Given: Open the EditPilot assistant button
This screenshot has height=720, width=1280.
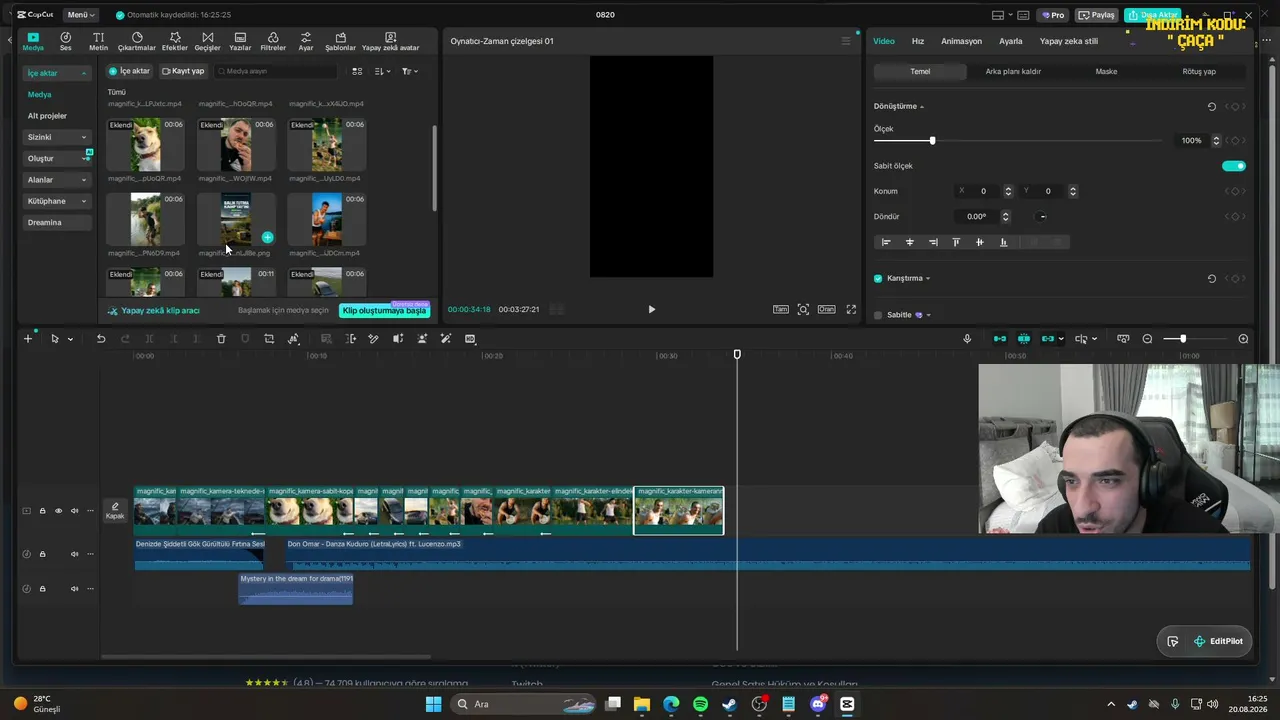Looking at the screenshot, I should 1218,641.
